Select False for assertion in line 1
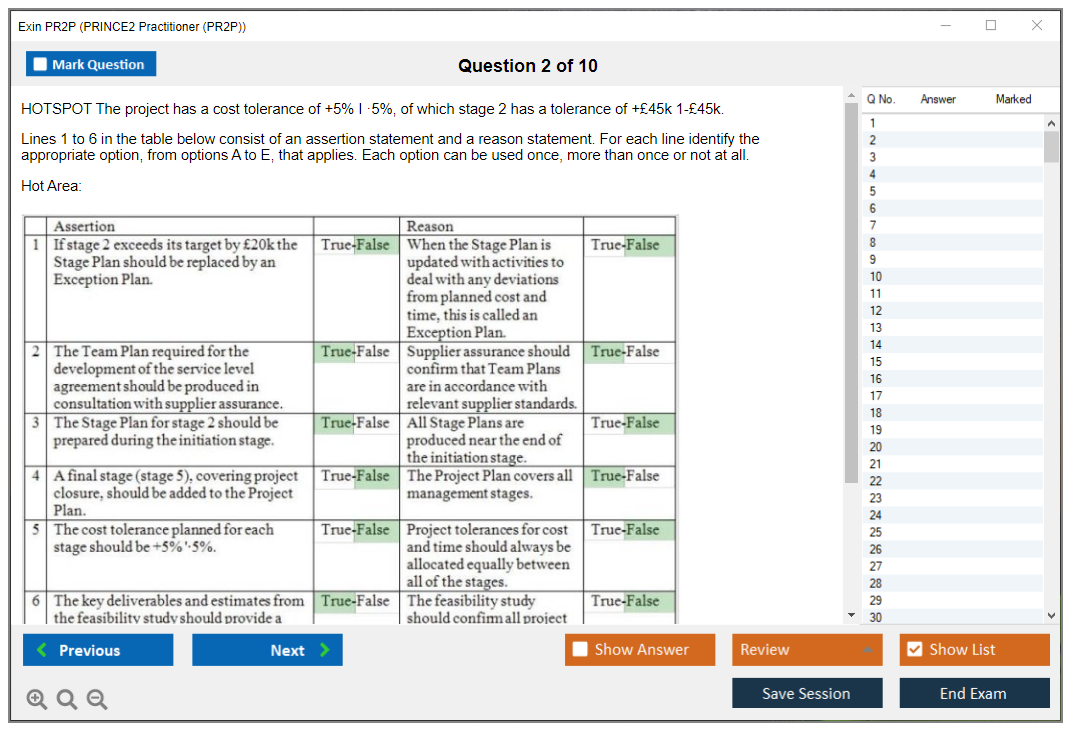 [x=373, y=245]
